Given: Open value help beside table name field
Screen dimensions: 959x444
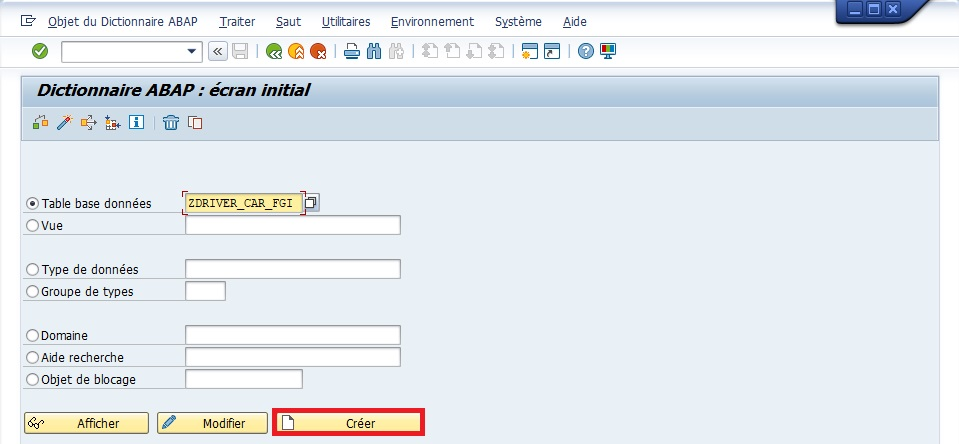Looking at the screenshot, I should pyautogui.click(x=312, y=203).
